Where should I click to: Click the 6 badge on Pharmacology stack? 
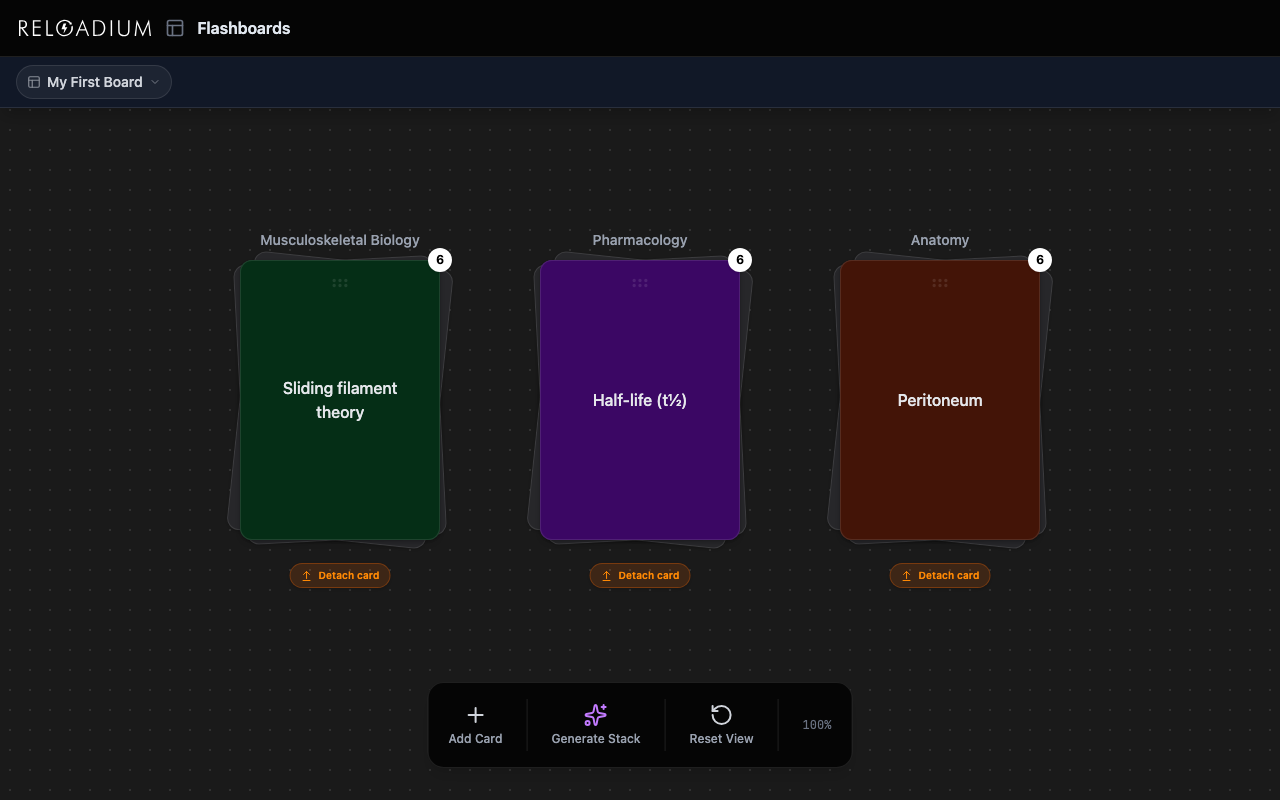(x=740, y=259)
